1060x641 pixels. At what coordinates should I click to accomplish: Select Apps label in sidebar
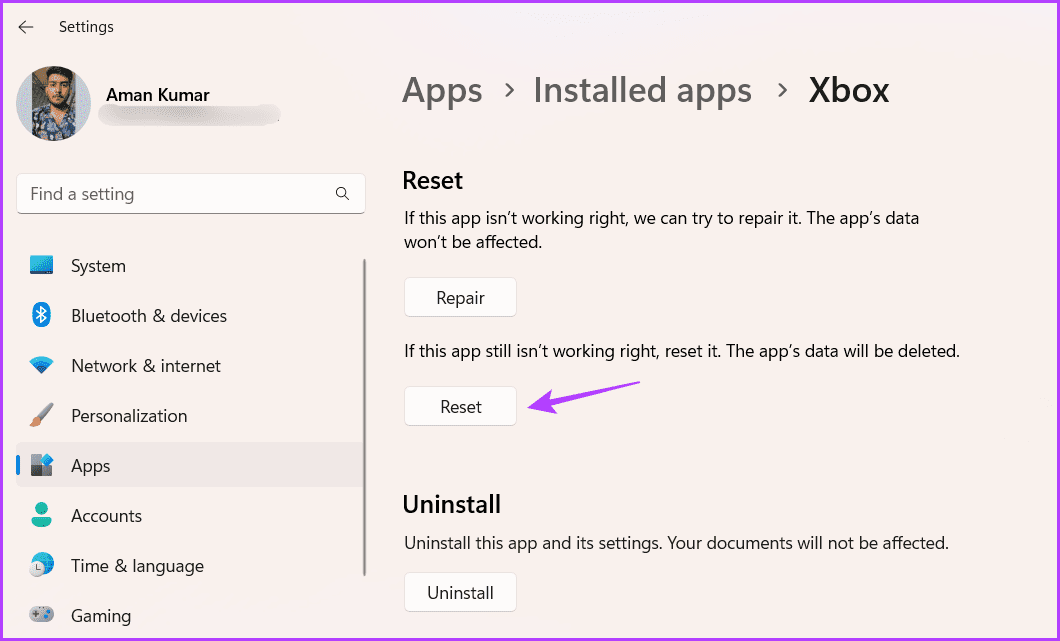pos(91,467)
